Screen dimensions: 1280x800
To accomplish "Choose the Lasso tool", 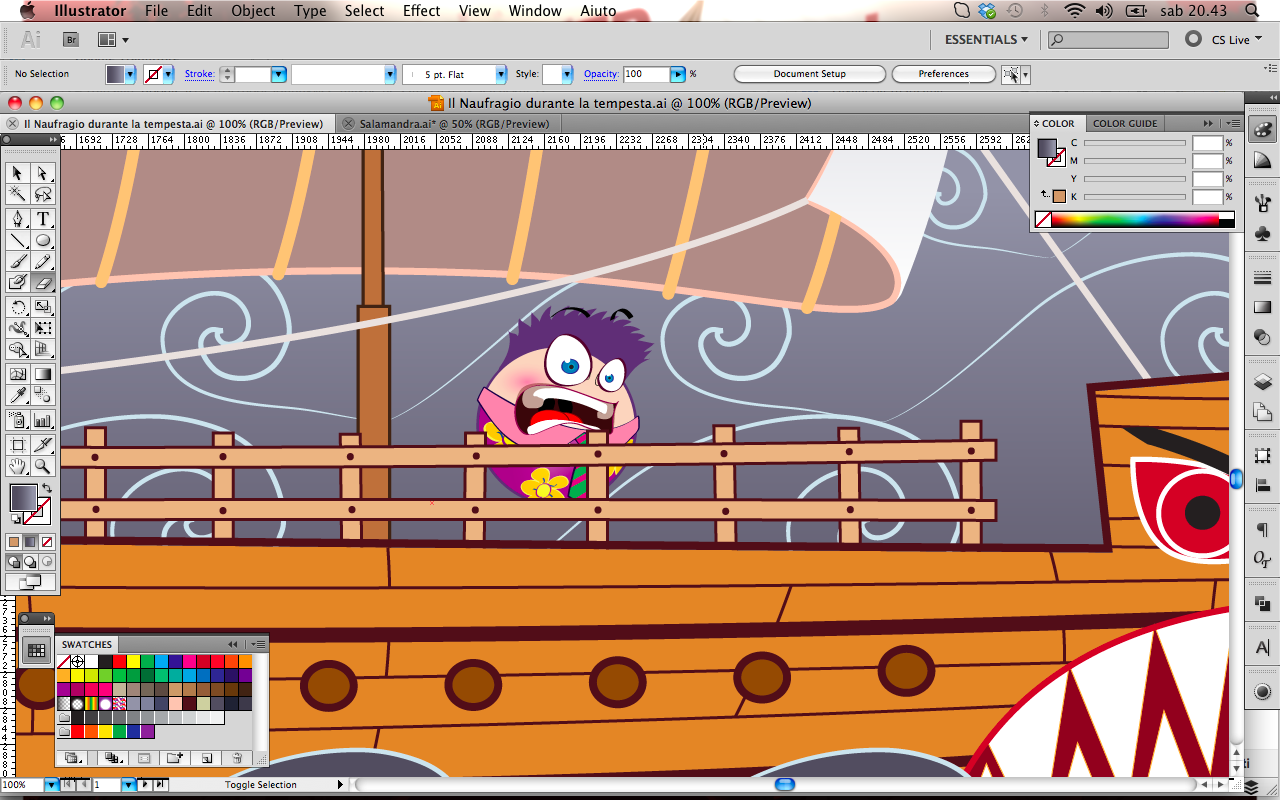I will (x=43, y=194).
